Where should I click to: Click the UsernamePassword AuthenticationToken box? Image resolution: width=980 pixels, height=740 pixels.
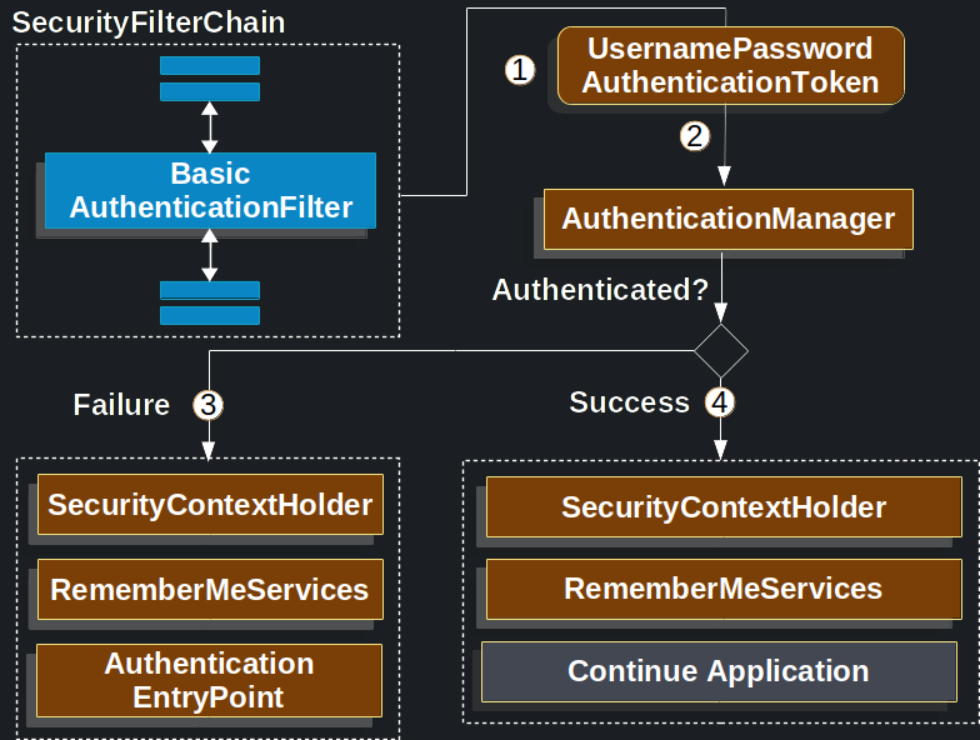730,65
